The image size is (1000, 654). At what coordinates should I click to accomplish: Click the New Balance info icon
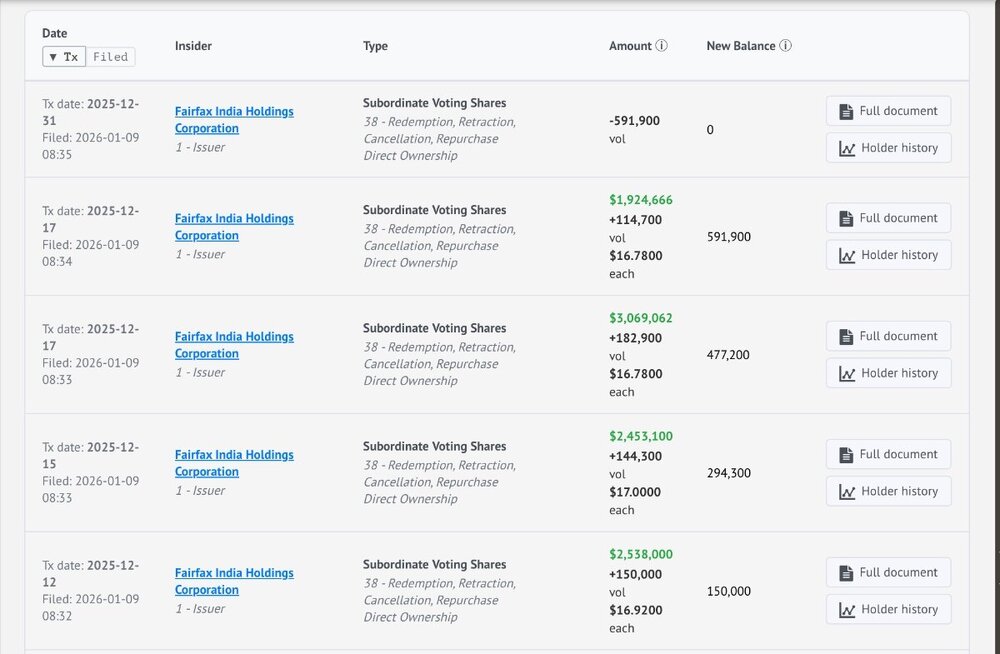click(x=786, y=45)
